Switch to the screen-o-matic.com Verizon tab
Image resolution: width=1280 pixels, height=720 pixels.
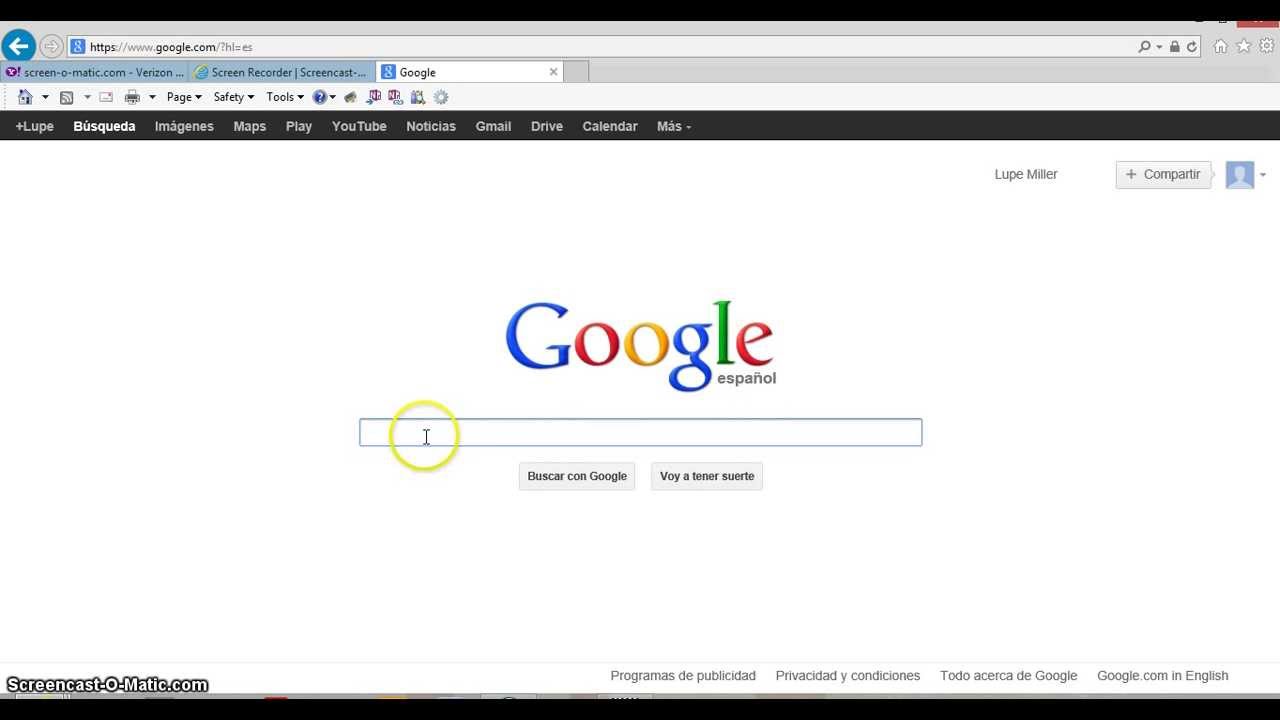(x=95, y=72)
